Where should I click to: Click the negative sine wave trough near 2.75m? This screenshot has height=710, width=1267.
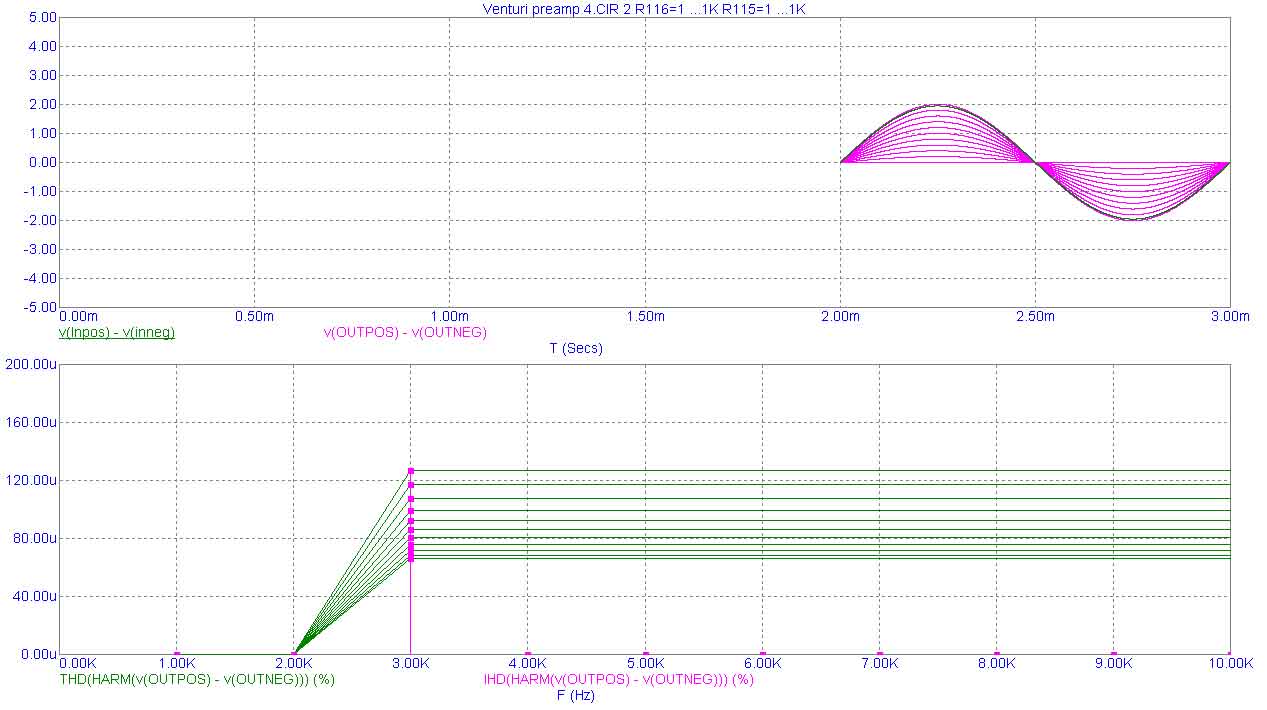[x=1133, y=219]
